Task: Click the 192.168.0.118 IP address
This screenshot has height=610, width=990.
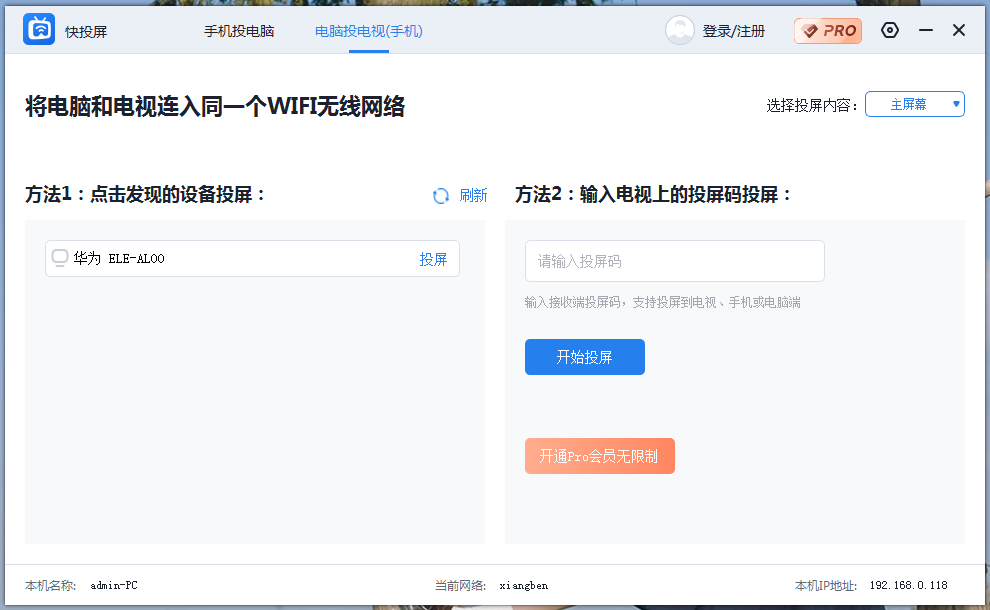Action: coord(908,585)
